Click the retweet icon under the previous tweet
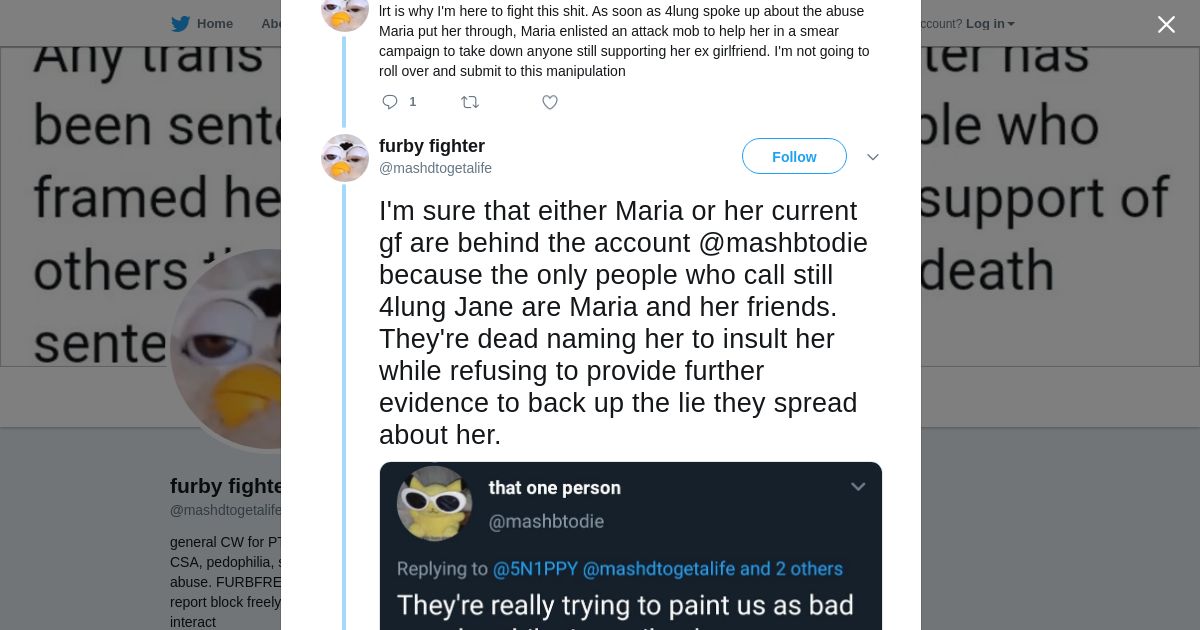This screenshot has height=630, width=1200. [469, 102]
